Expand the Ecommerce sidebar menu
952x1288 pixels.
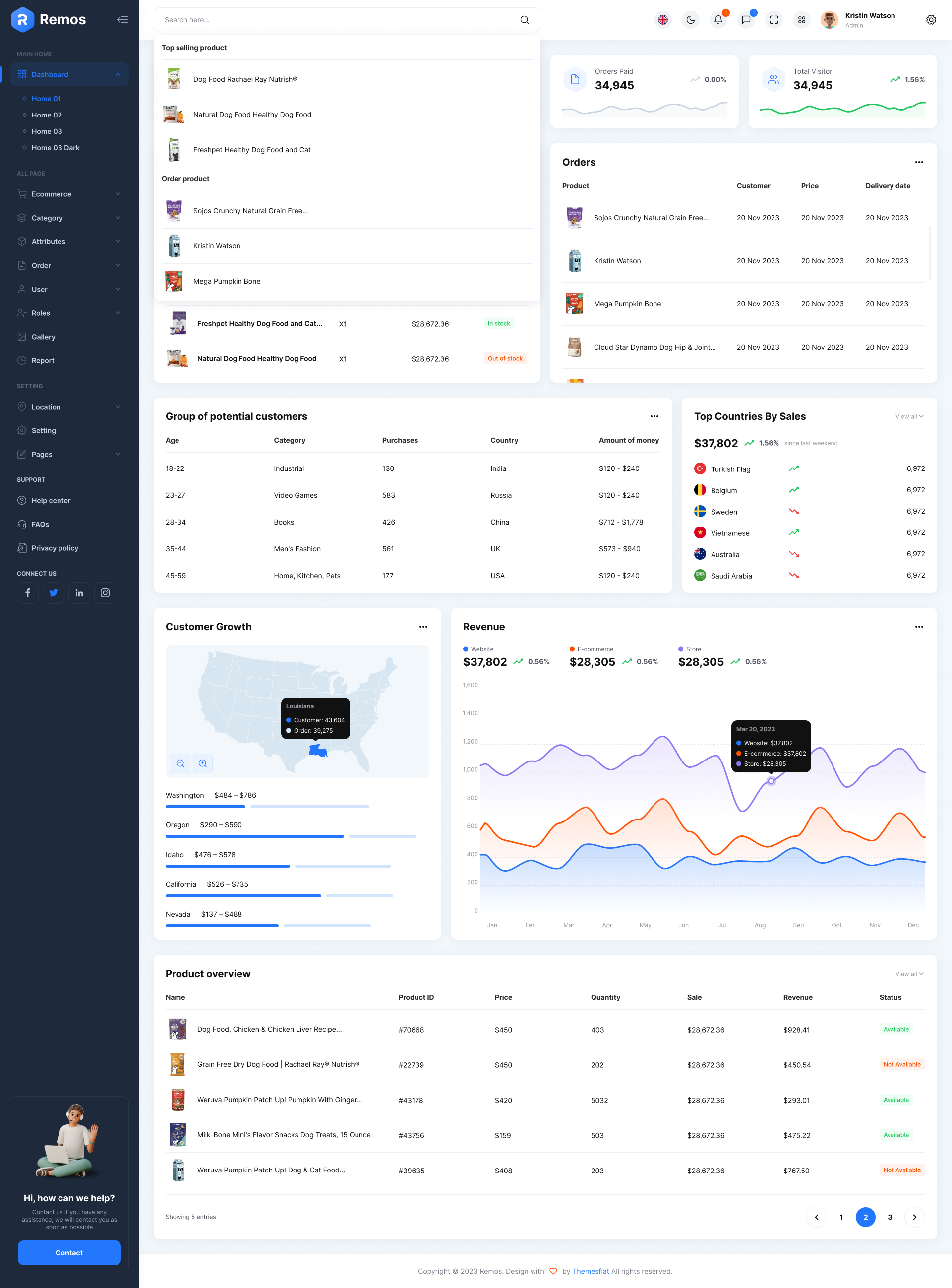coord(52,194)
